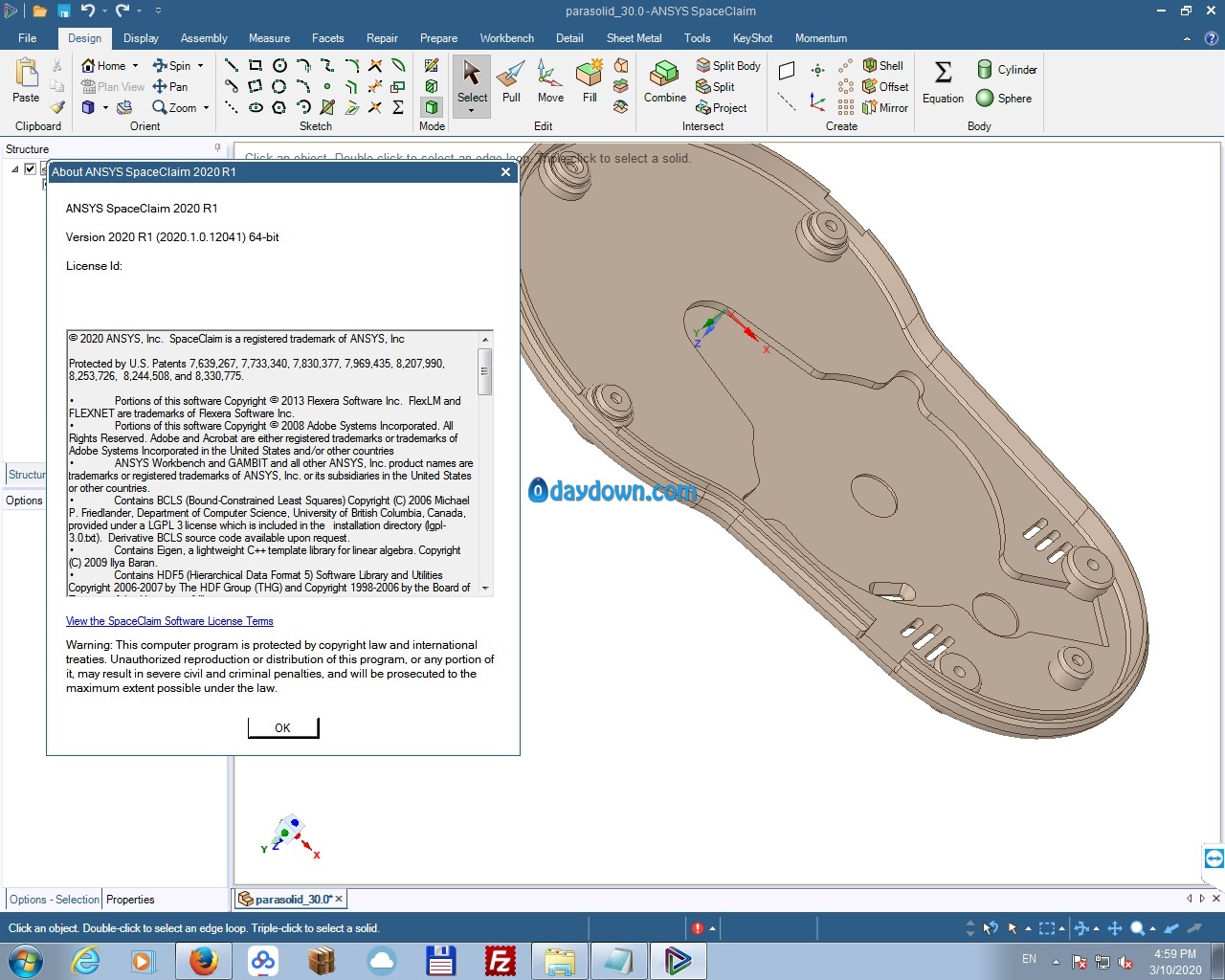Image resolution: width=1225 pixels, height=980 pixels.
Task: Open the Redo history dropdown
Action: coord(139,11)
